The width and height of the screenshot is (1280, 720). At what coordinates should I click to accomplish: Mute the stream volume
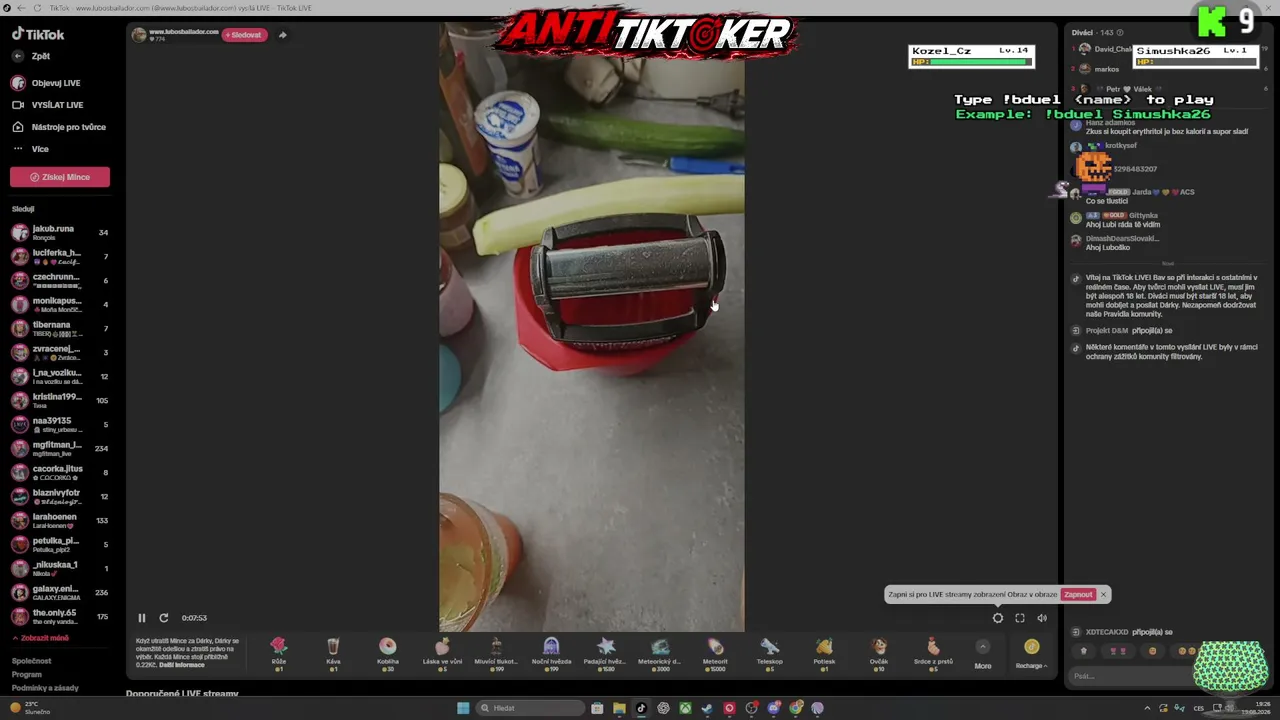click(1042, 618)
